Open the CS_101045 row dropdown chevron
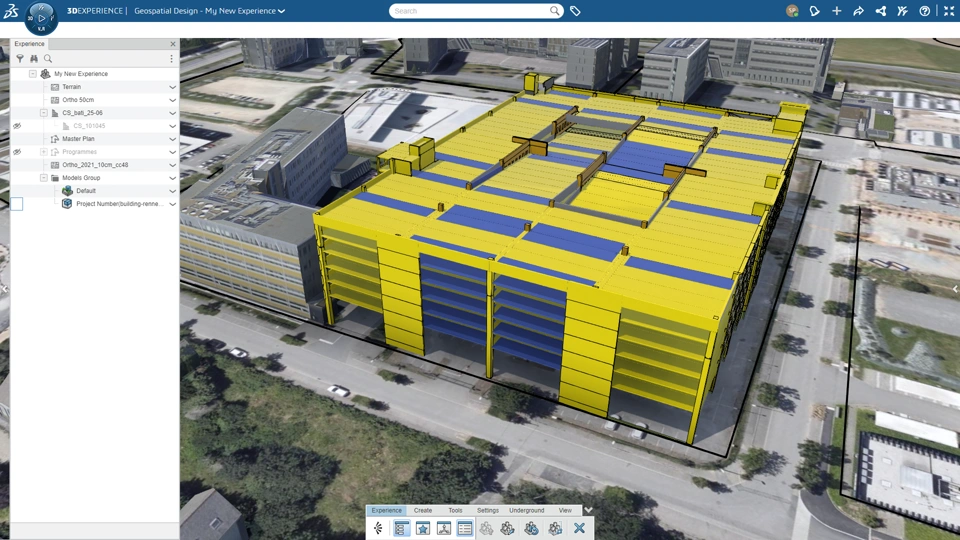Image resolution: width=960 pixels, height=540 pixels. pyautogui.click(x=172, y=126)
